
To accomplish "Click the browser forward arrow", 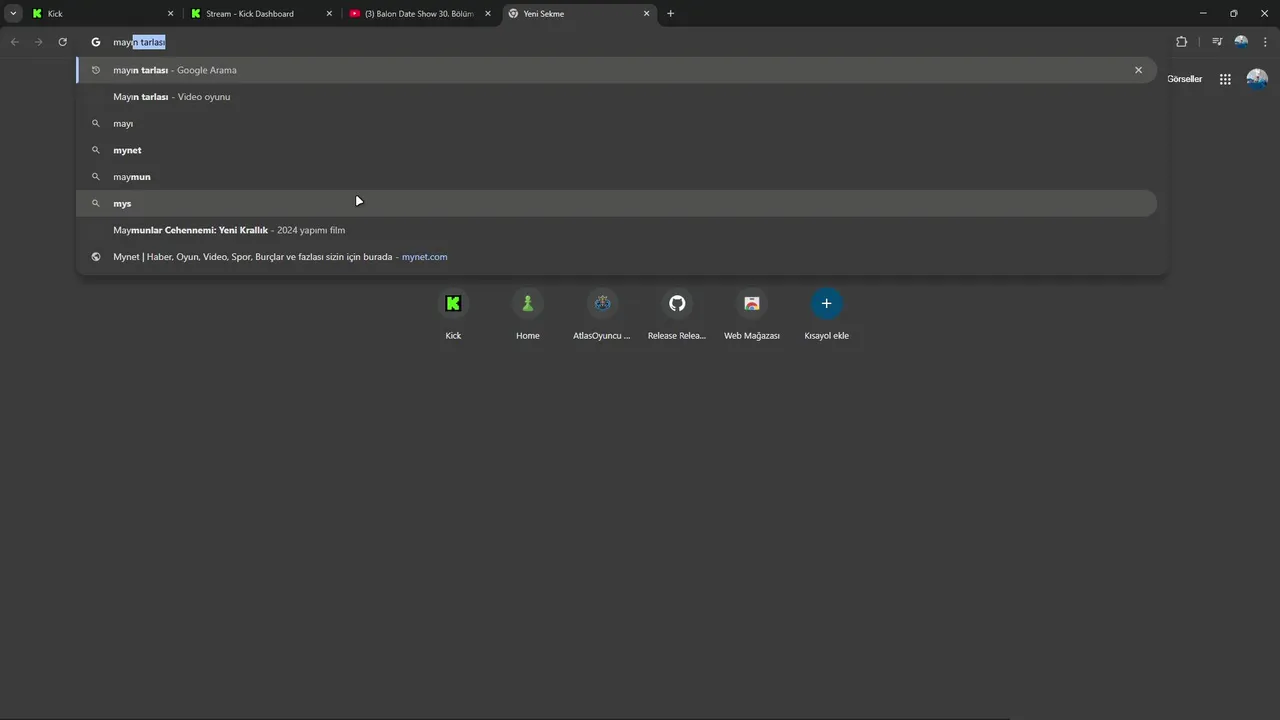I will click(x=39, y=42).
